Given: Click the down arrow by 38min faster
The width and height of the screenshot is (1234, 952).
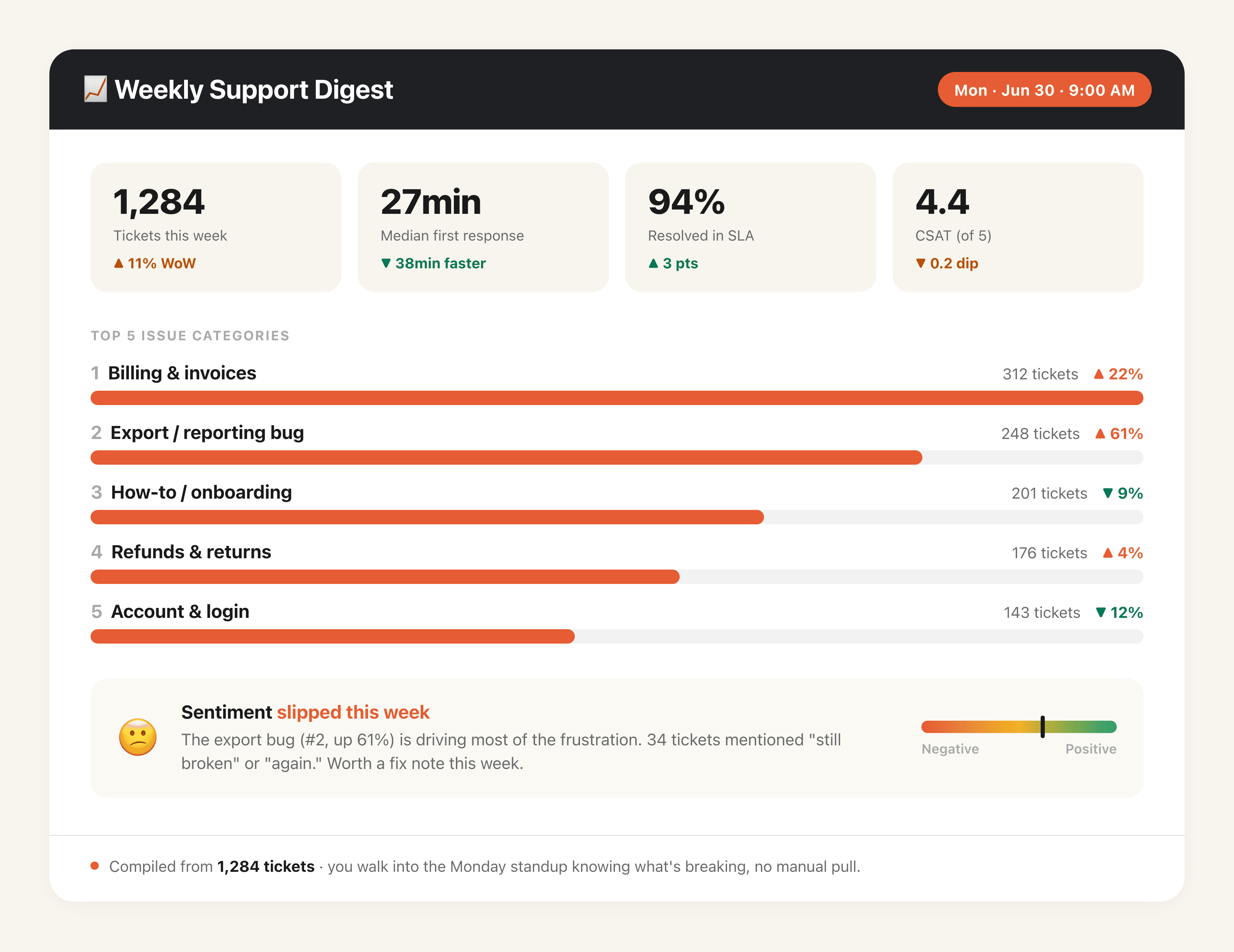Looking at the screenshot, I should pyautogui.click(x=386, y=263).
